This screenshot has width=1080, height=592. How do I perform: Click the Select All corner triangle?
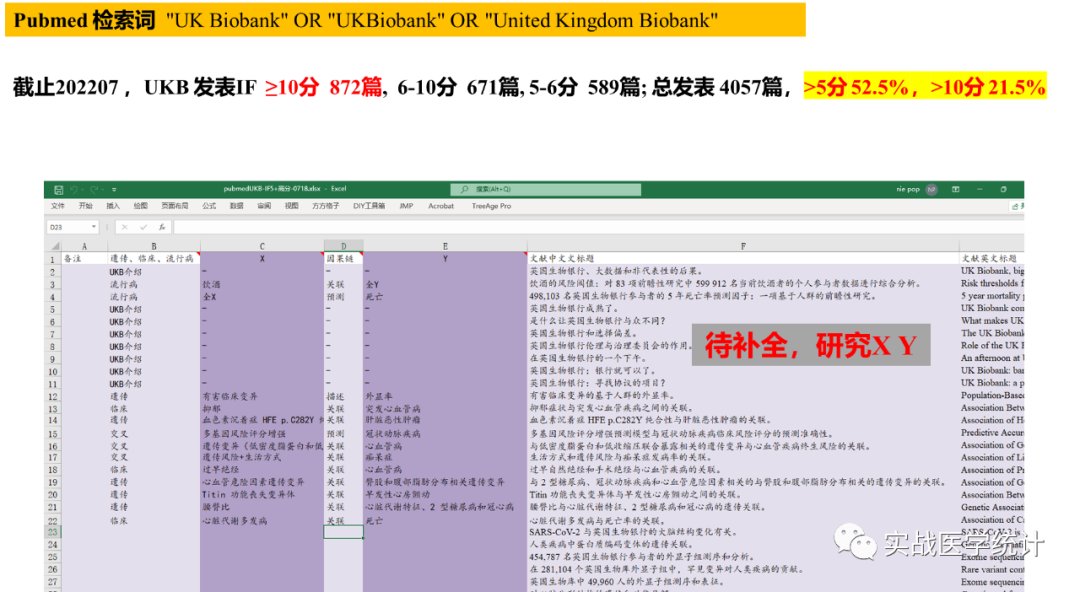54,246
